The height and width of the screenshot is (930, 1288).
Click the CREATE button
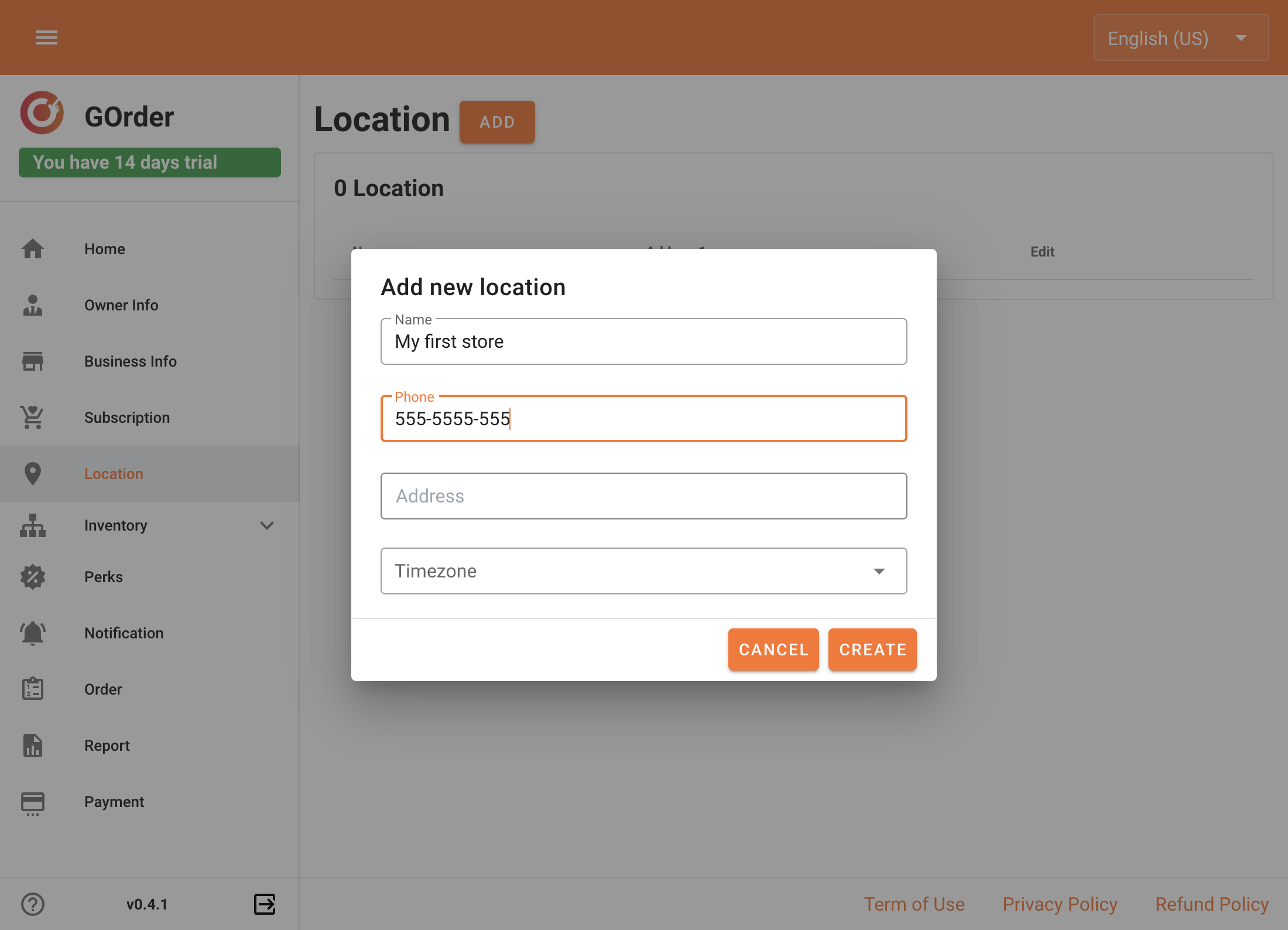click(x=872, y=649)
